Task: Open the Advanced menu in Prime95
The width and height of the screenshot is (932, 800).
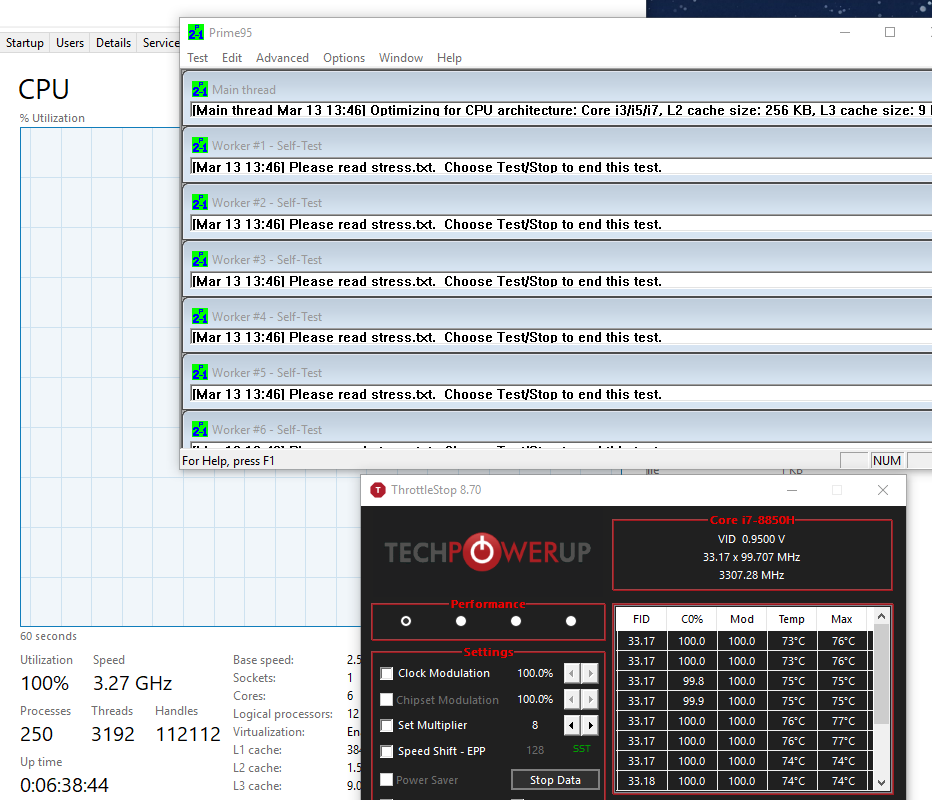Action: pos(282,58)
